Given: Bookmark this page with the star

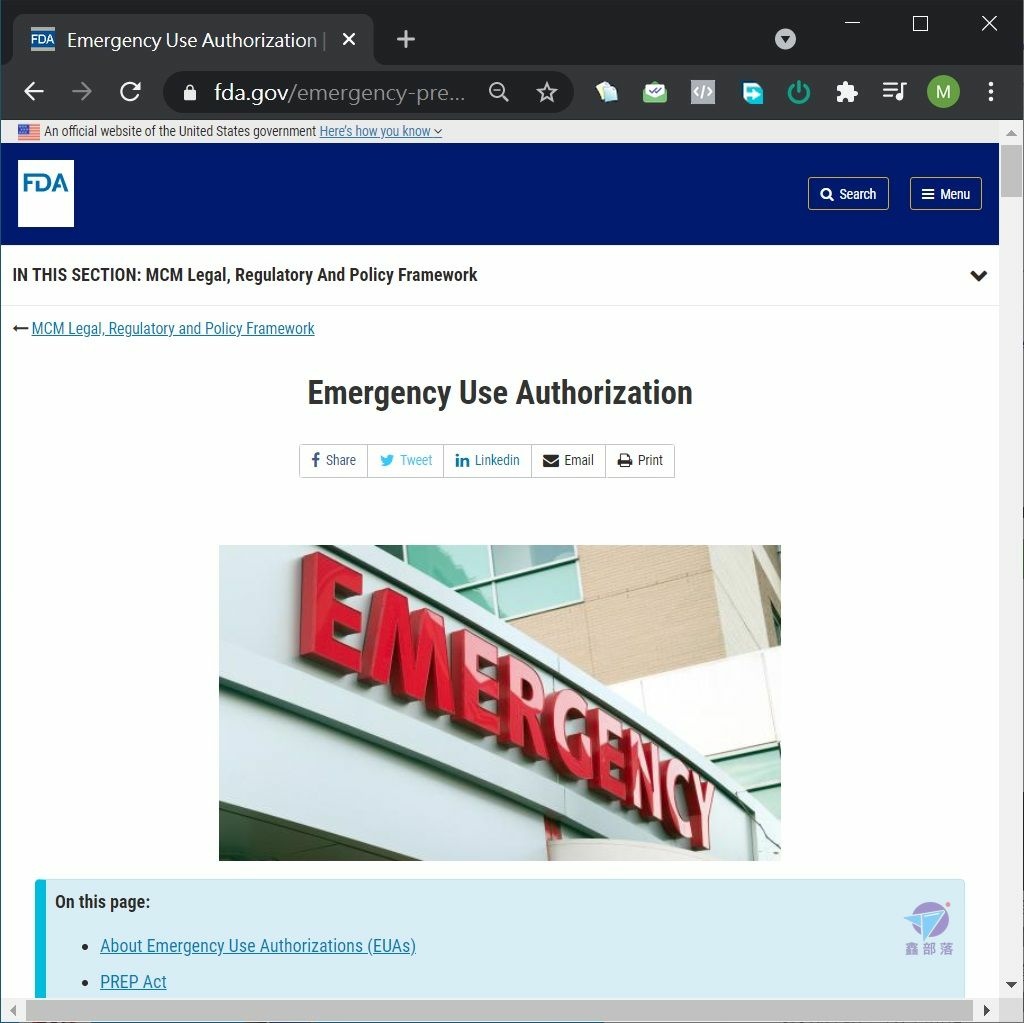Looking at the screenshot, I should point(547,92).
